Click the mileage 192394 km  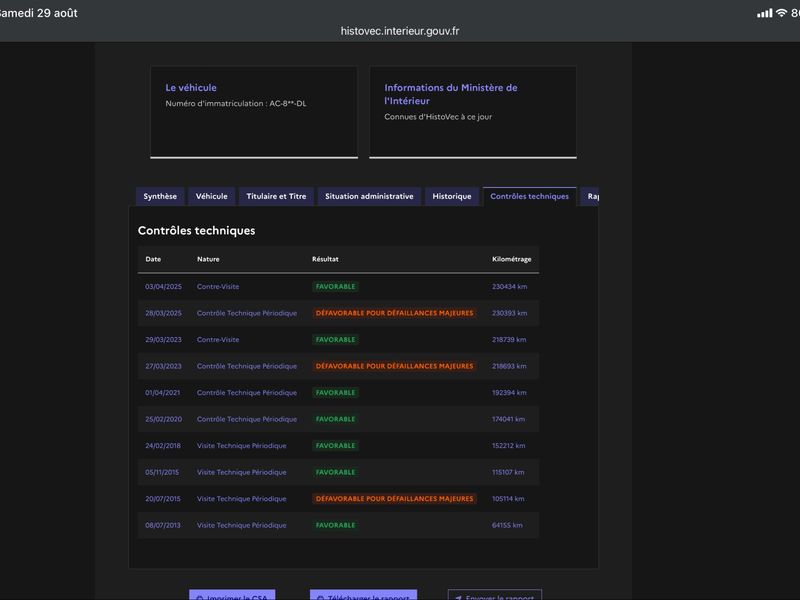pos(509,393)
